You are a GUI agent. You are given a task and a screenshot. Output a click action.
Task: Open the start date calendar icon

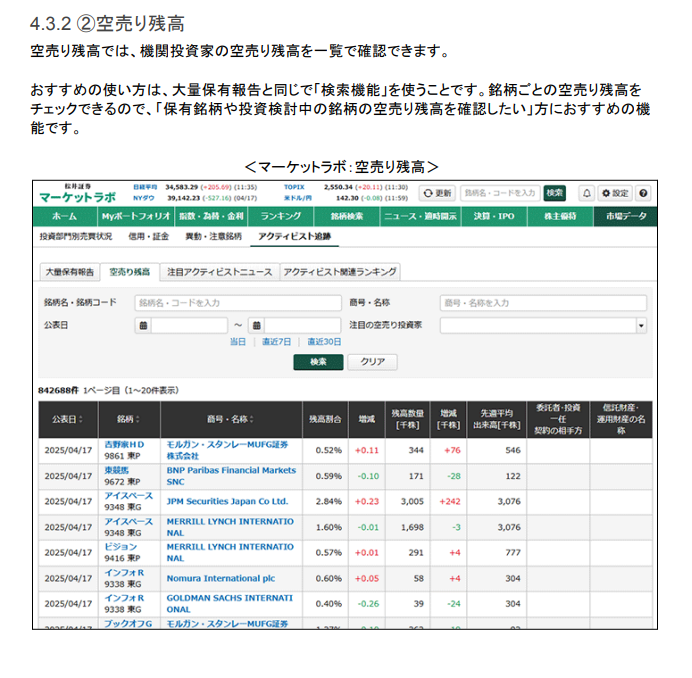pyautogui.click(x=143, y=325)
